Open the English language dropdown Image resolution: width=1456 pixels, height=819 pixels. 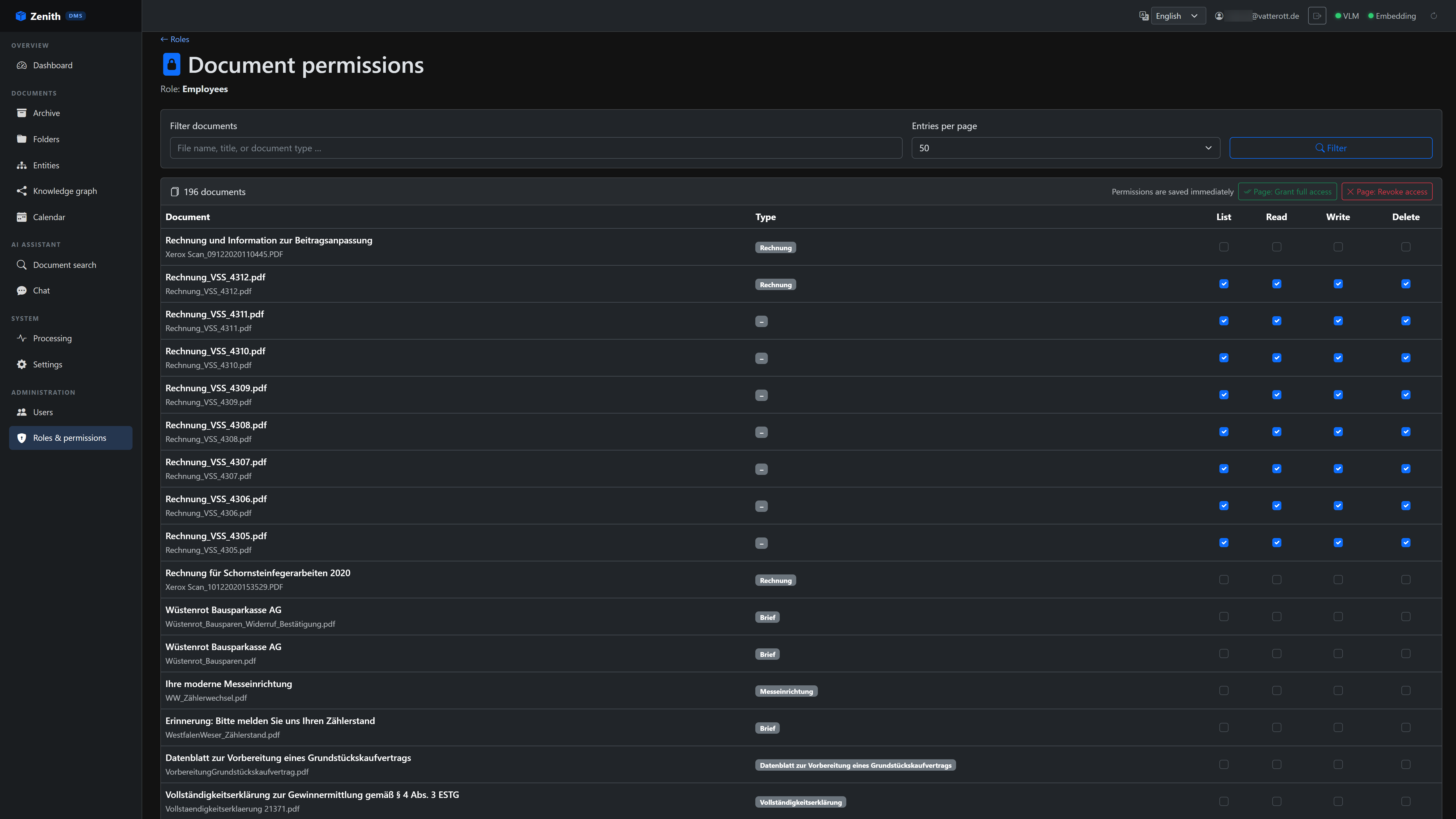point(1178,16)
